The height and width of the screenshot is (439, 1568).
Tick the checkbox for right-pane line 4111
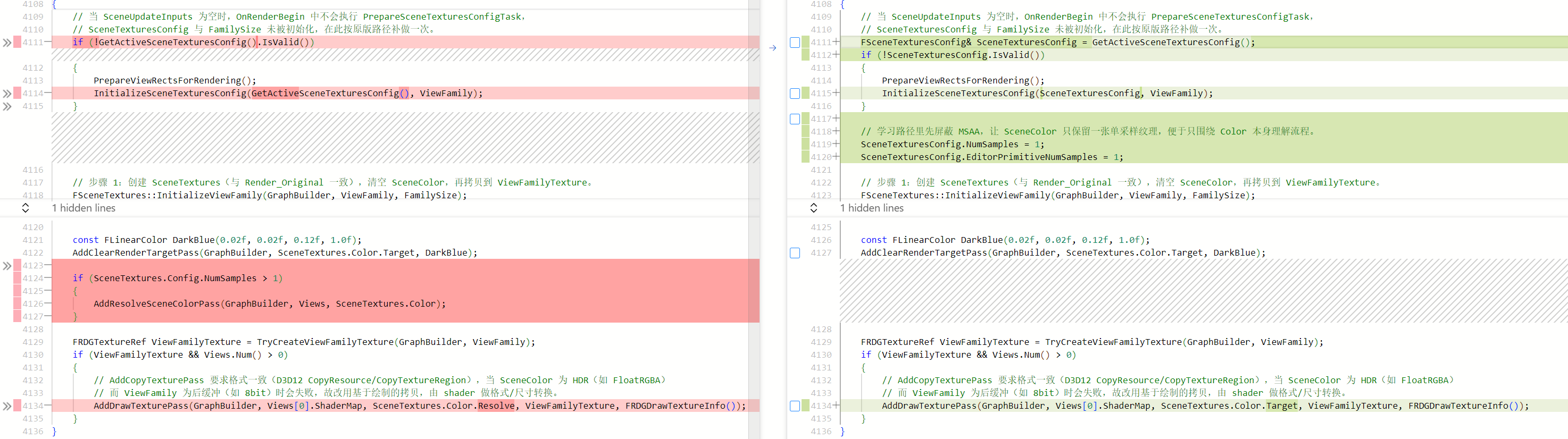(794, 43)
